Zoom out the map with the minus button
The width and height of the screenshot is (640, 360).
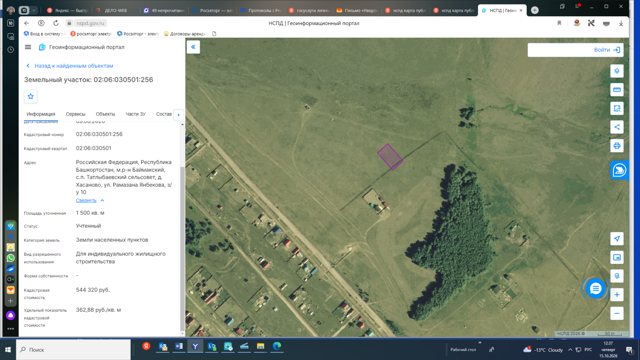tap(617, 313)
